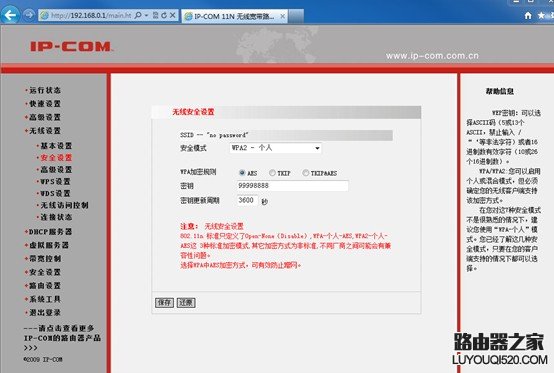Focus the key update period 3600 field
This screenshot has height=373, width=554.
pos(247,200)
